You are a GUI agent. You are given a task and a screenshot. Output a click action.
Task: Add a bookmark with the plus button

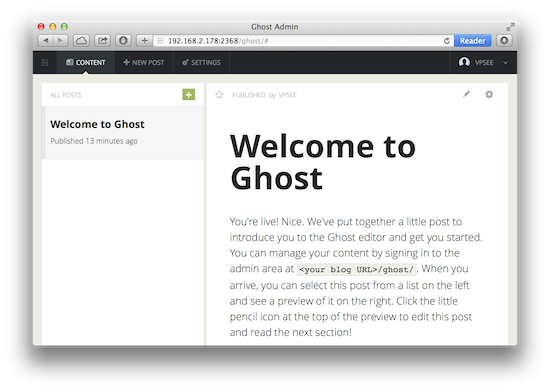pyautogui.click(x=145, y=41)
